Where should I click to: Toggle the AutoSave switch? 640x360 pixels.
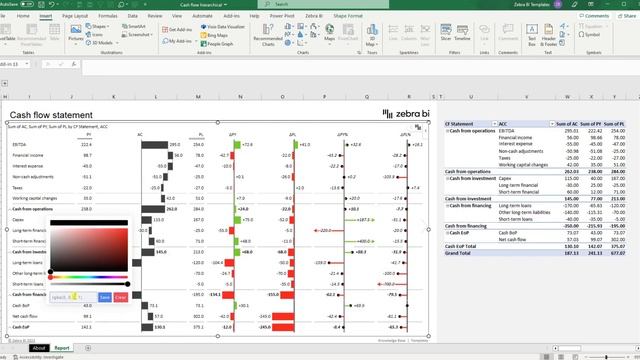27,4
